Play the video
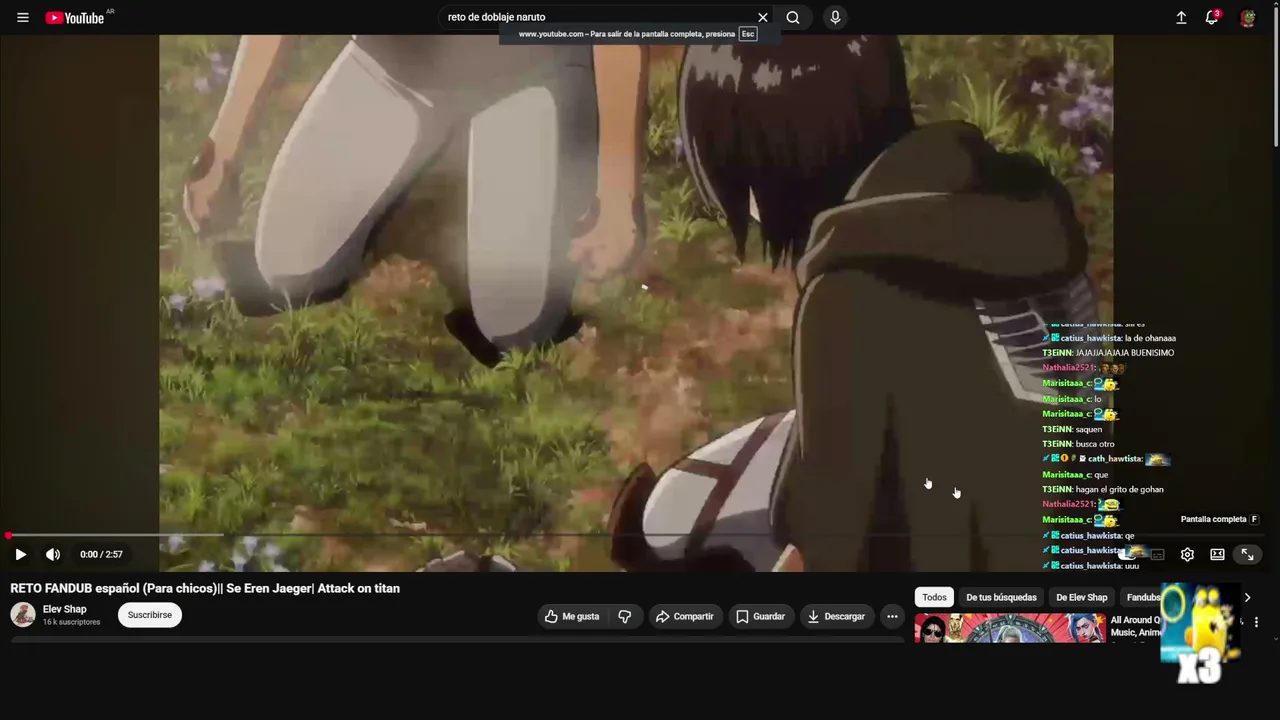Image resolution: width=1280 pixels, height=720 pixels. pyautogui.click(x=20, y=554)
